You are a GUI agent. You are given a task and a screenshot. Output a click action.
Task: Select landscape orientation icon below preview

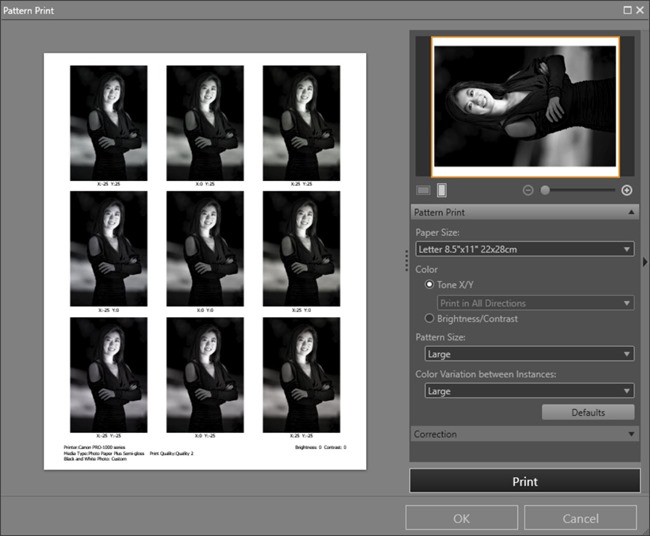(x=423, y=190)
